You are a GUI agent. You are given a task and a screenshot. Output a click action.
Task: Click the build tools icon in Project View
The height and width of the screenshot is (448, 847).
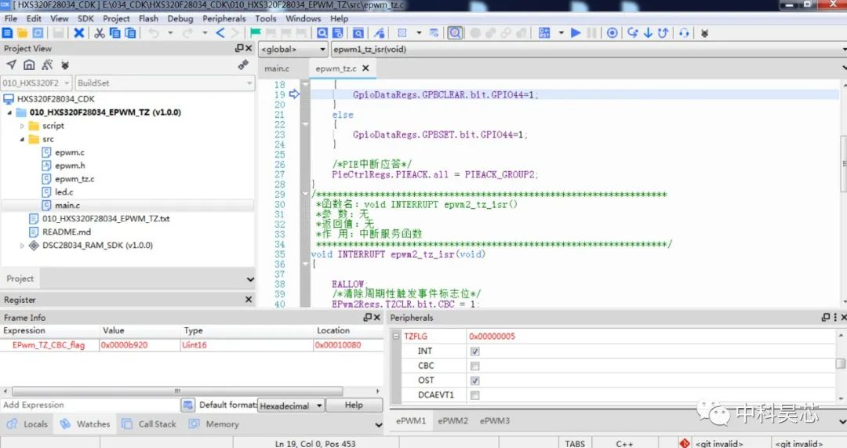tap(48, 65)
